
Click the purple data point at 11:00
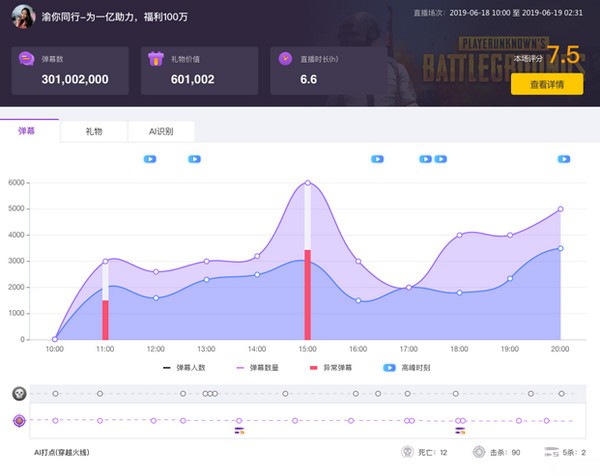105,261
